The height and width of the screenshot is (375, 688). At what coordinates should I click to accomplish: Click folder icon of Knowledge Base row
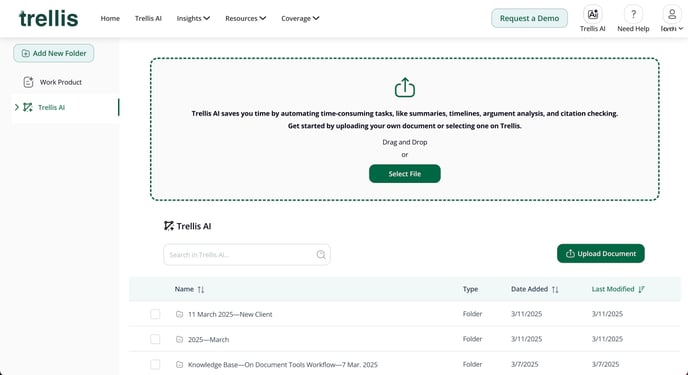[179, 364]
